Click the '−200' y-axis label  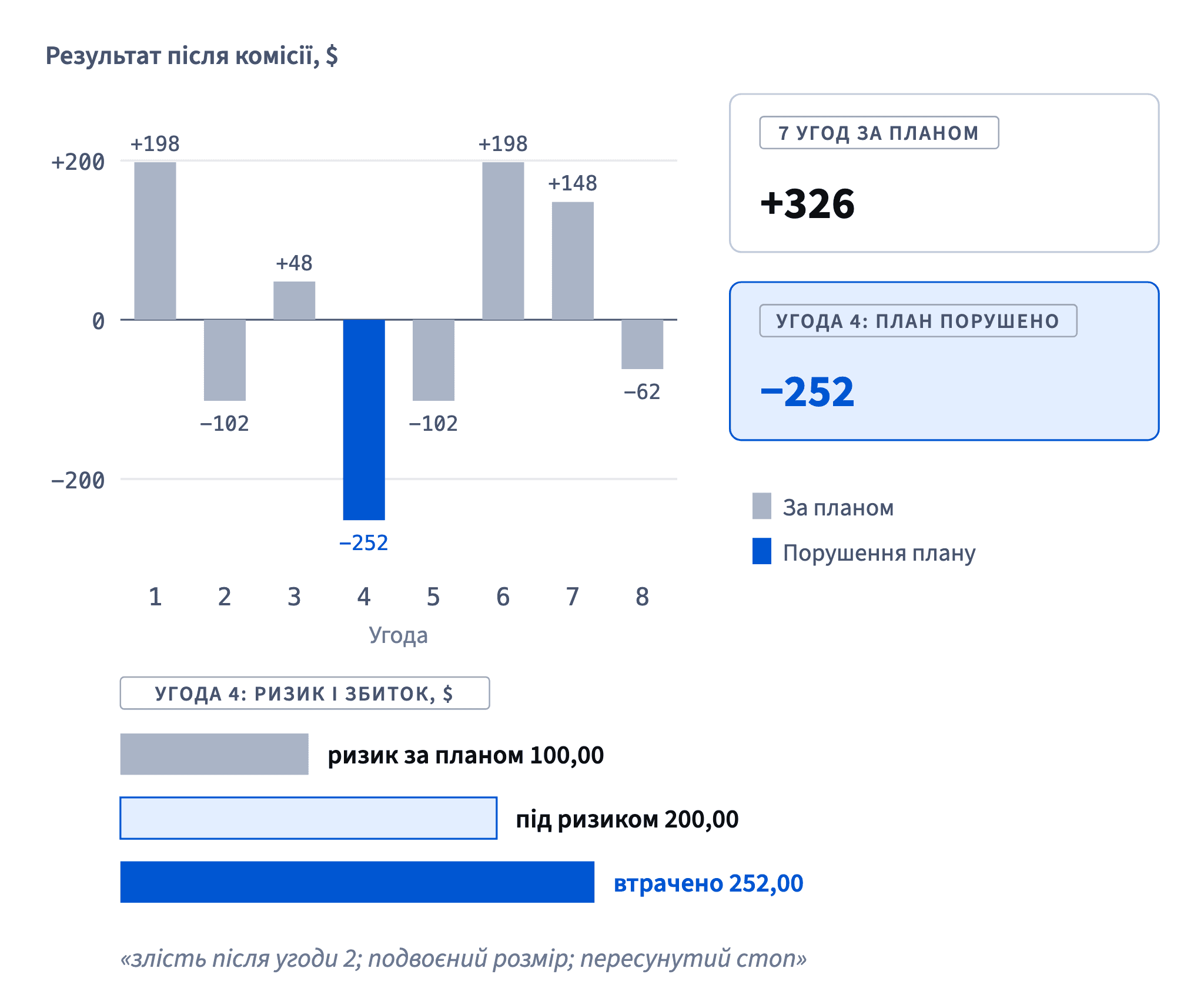tap(78, 481)
